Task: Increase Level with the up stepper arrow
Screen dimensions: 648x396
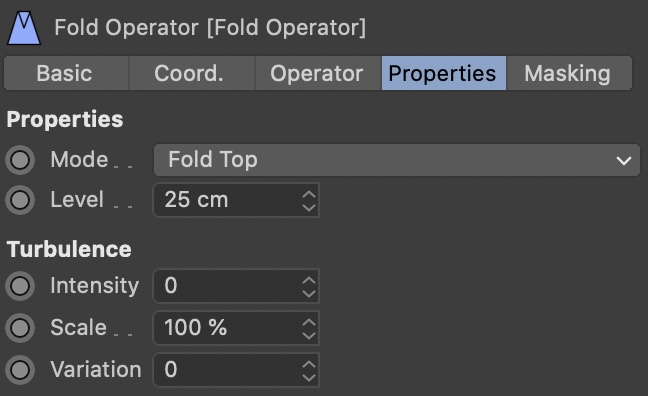Action: point(309,194)
